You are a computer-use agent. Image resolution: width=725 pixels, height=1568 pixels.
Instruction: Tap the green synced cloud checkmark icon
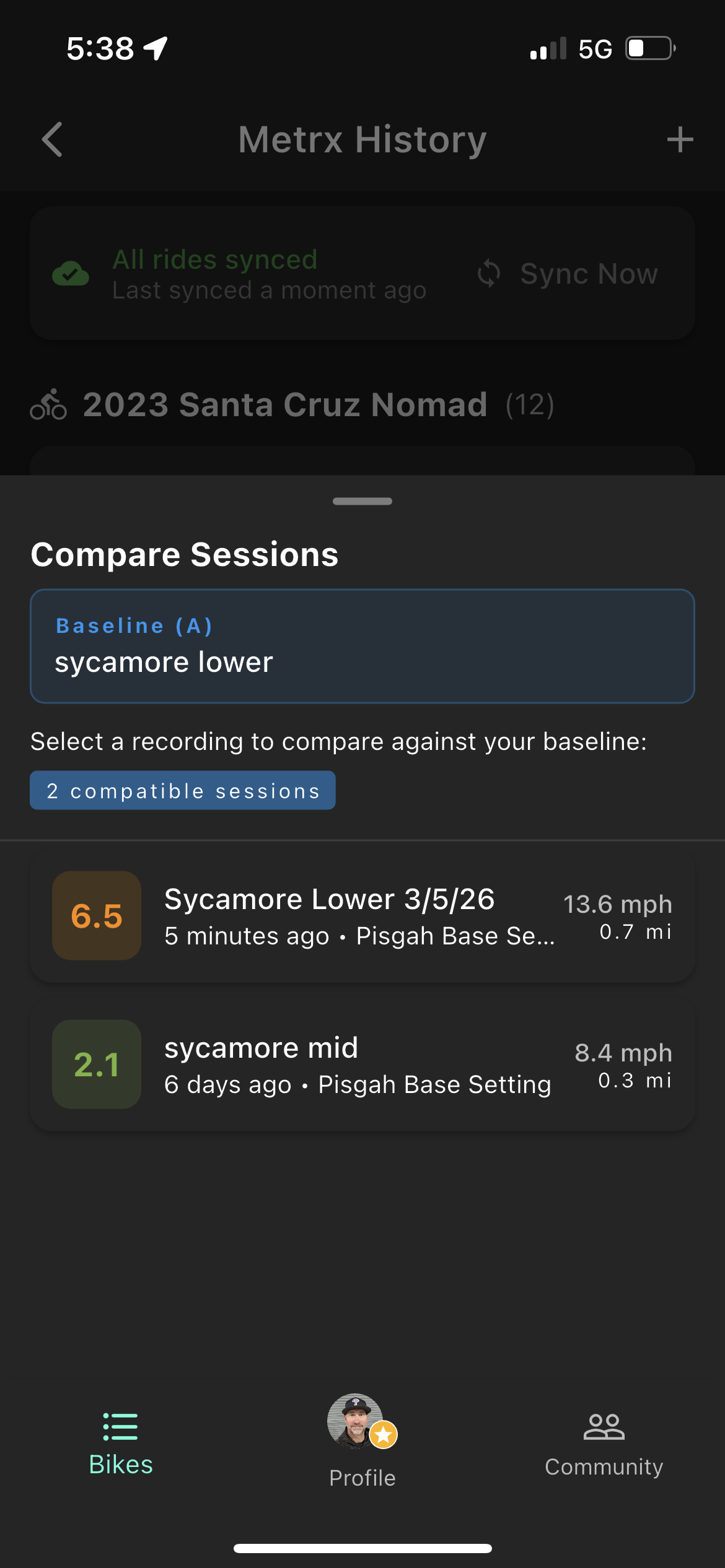70,273
